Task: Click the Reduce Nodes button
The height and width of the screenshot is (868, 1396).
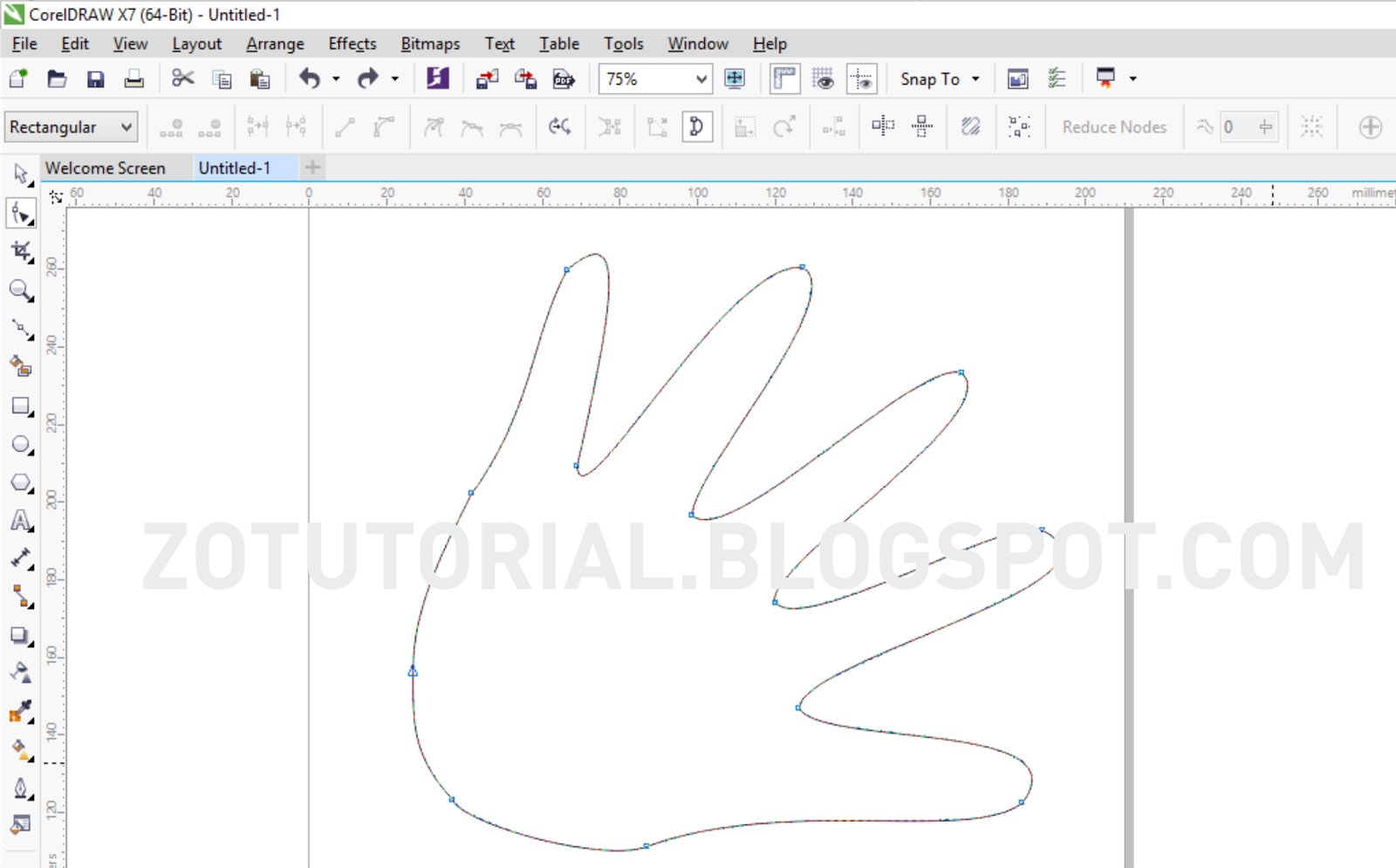Action: (x=1114, y=126)
